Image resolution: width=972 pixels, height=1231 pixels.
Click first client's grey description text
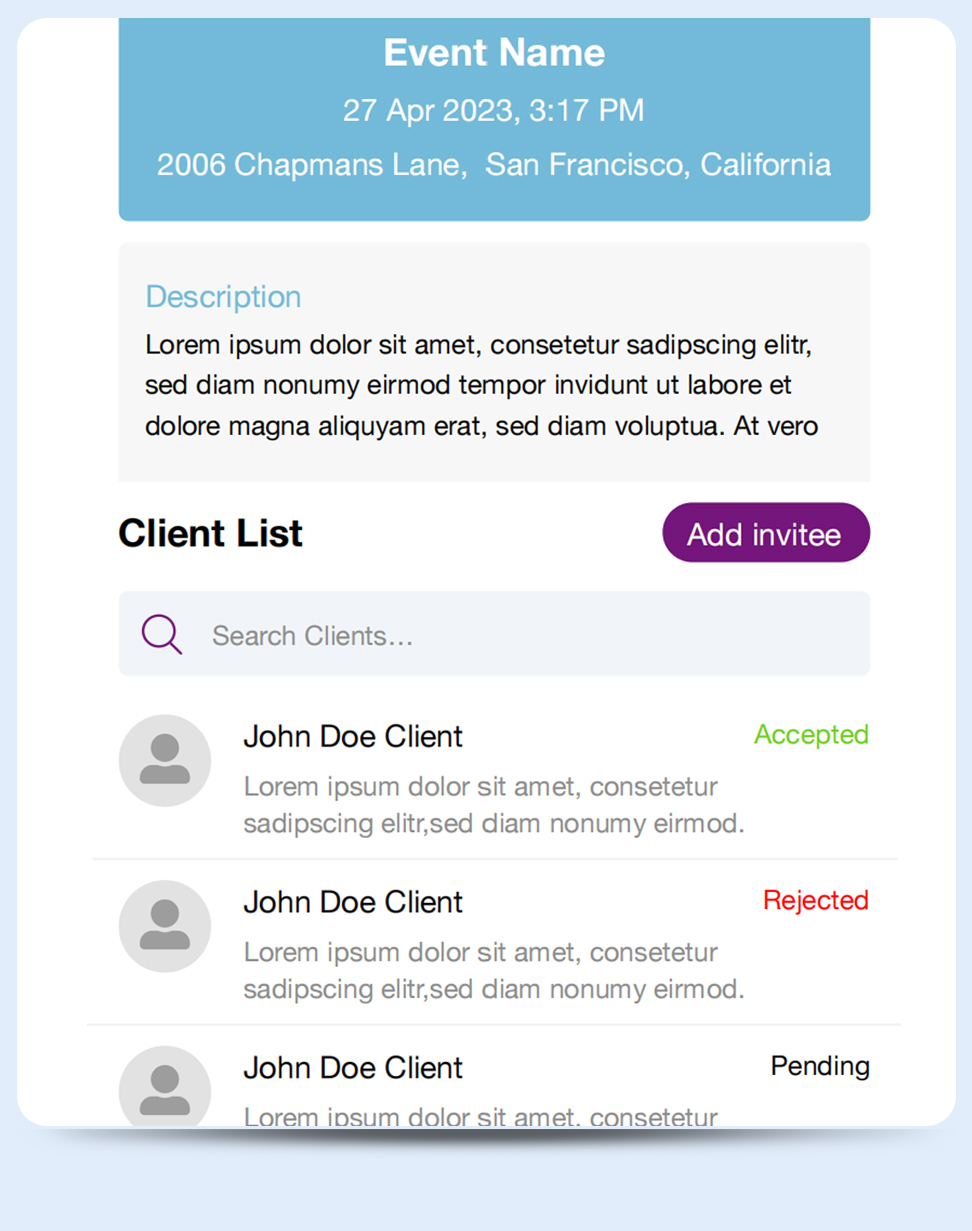click(494, 806)
